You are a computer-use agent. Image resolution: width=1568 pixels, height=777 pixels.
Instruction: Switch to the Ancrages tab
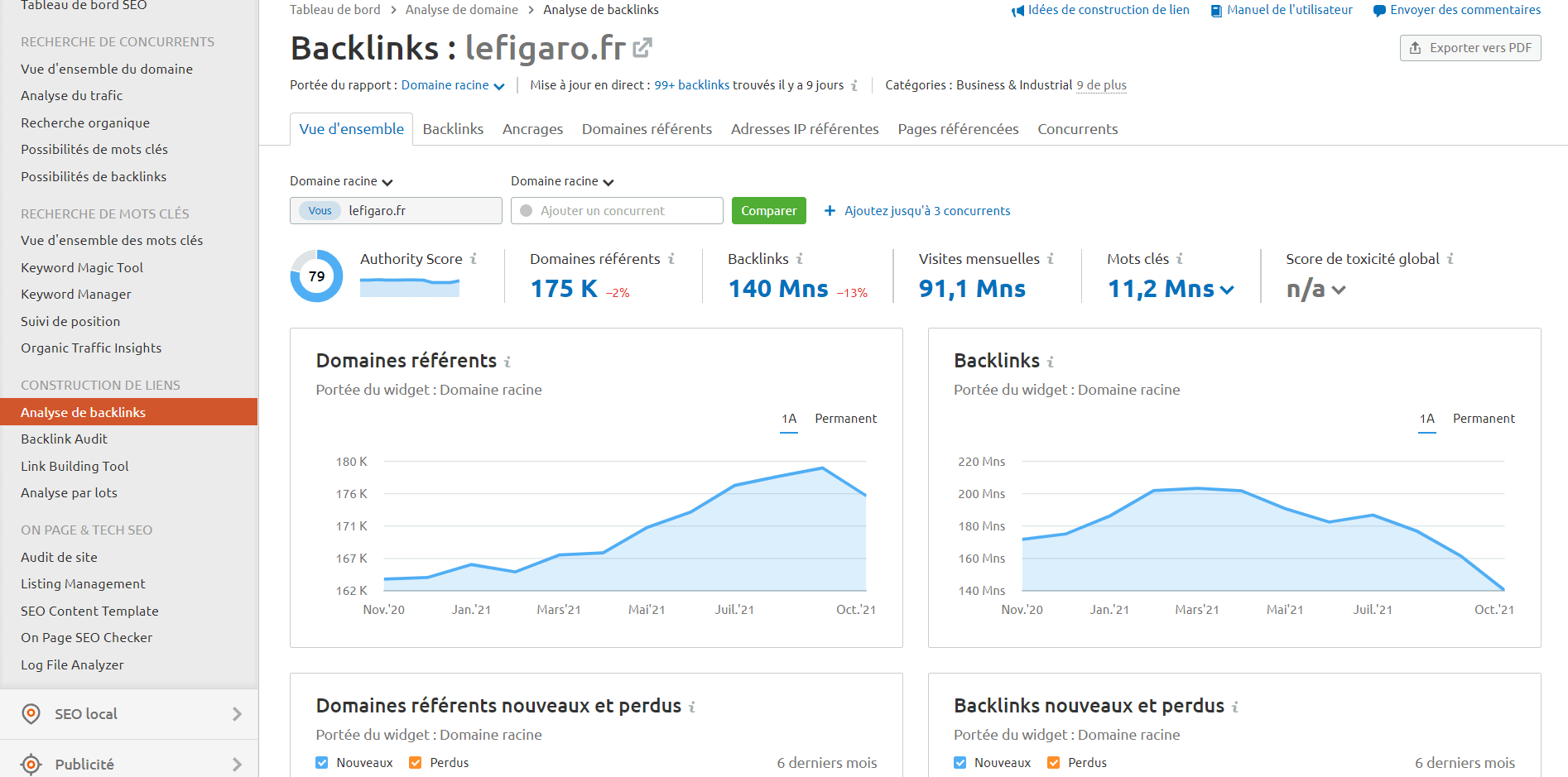(x=532, y=129)
